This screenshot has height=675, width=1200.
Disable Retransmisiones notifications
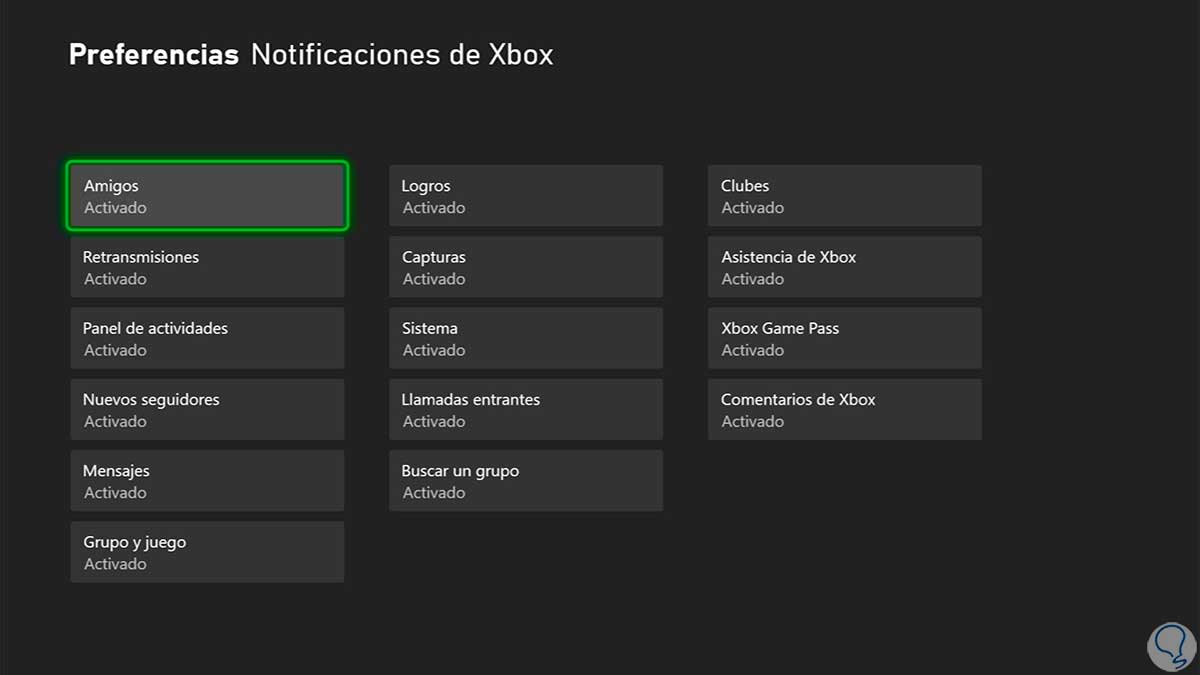tap(207, 267)
